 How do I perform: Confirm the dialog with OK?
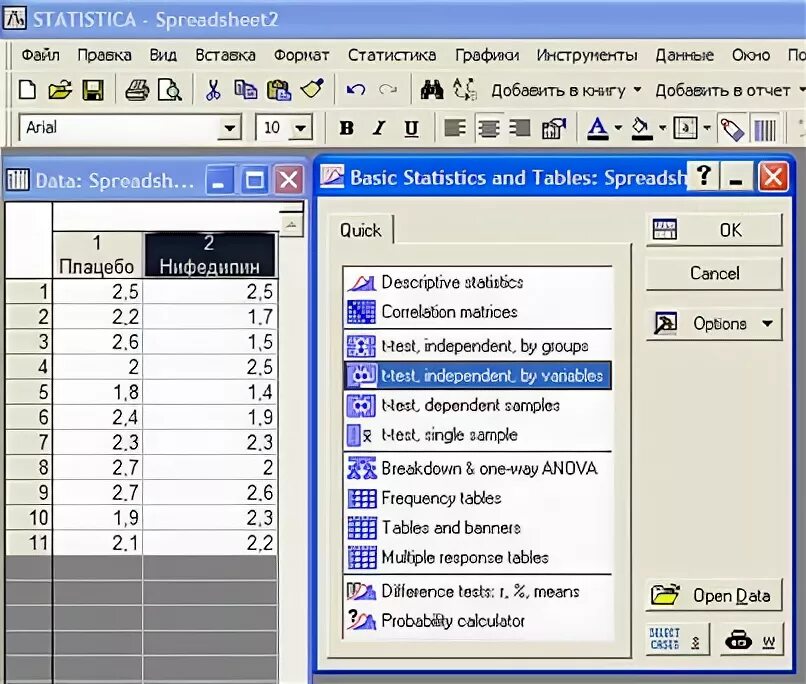[x=714, y=230]
